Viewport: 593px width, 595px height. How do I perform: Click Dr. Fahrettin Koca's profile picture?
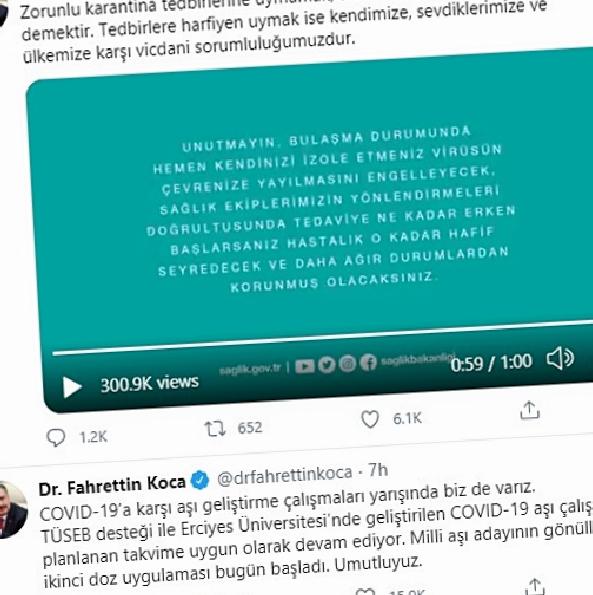(x=12, y=509)
